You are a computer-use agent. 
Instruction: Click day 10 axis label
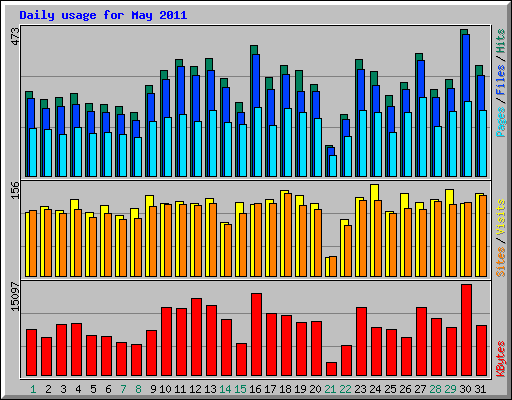[x=165, y=389]
